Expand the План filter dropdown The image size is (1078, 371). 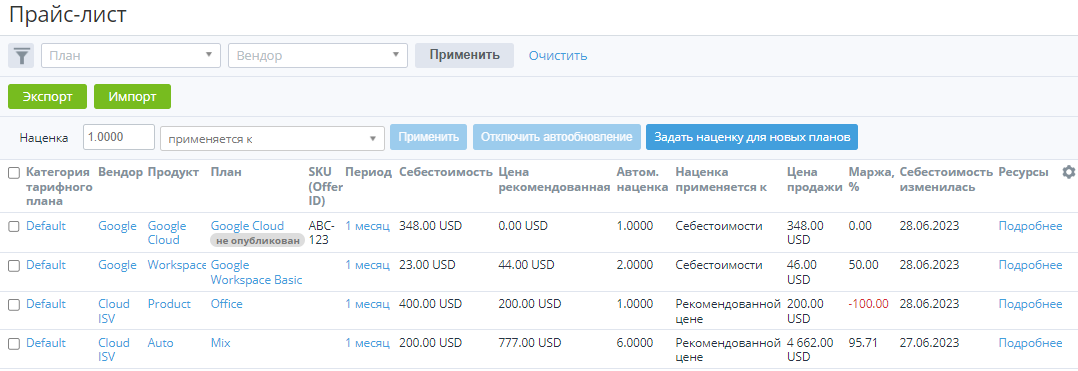[131, 56]
